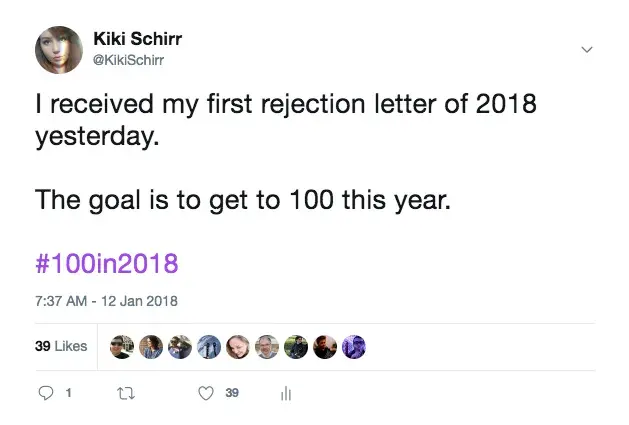This screenshot has width=629, height=425.
Task: Click the seventh liker avatar, person outdoors
Action: (x=296, y=347)
